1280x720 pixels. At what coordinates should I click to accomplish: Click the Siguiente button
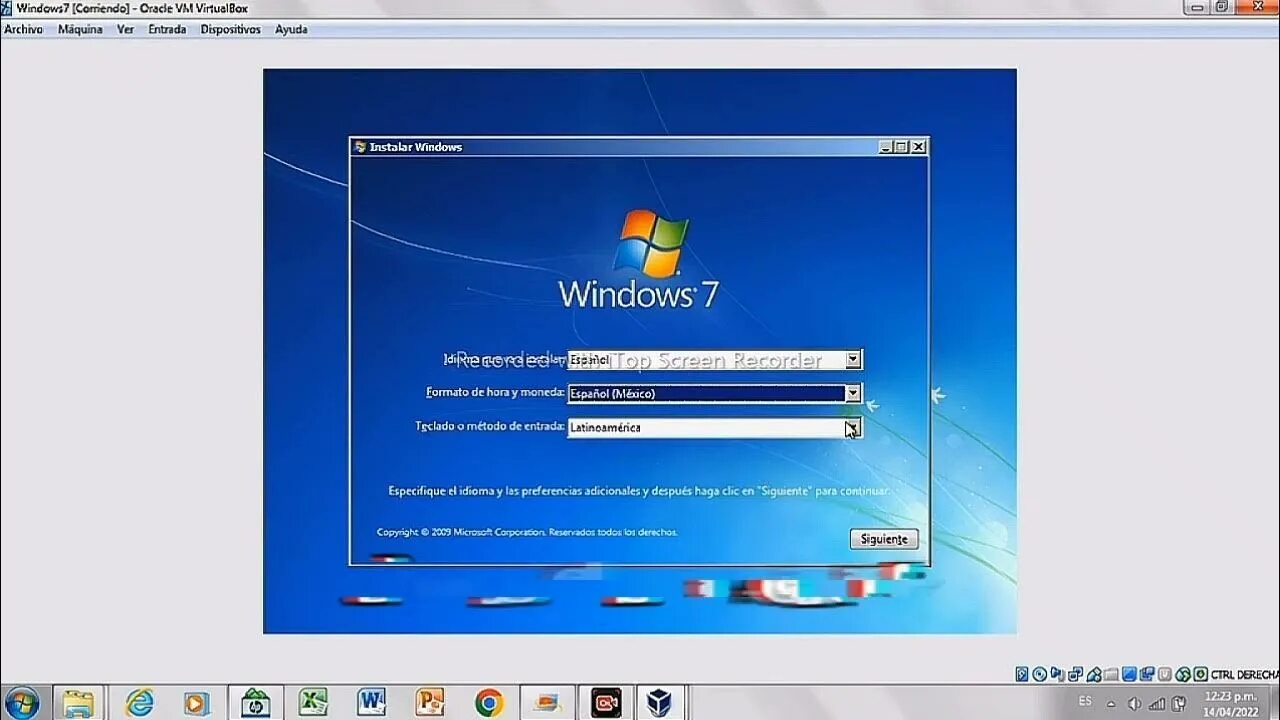point(884,539)
